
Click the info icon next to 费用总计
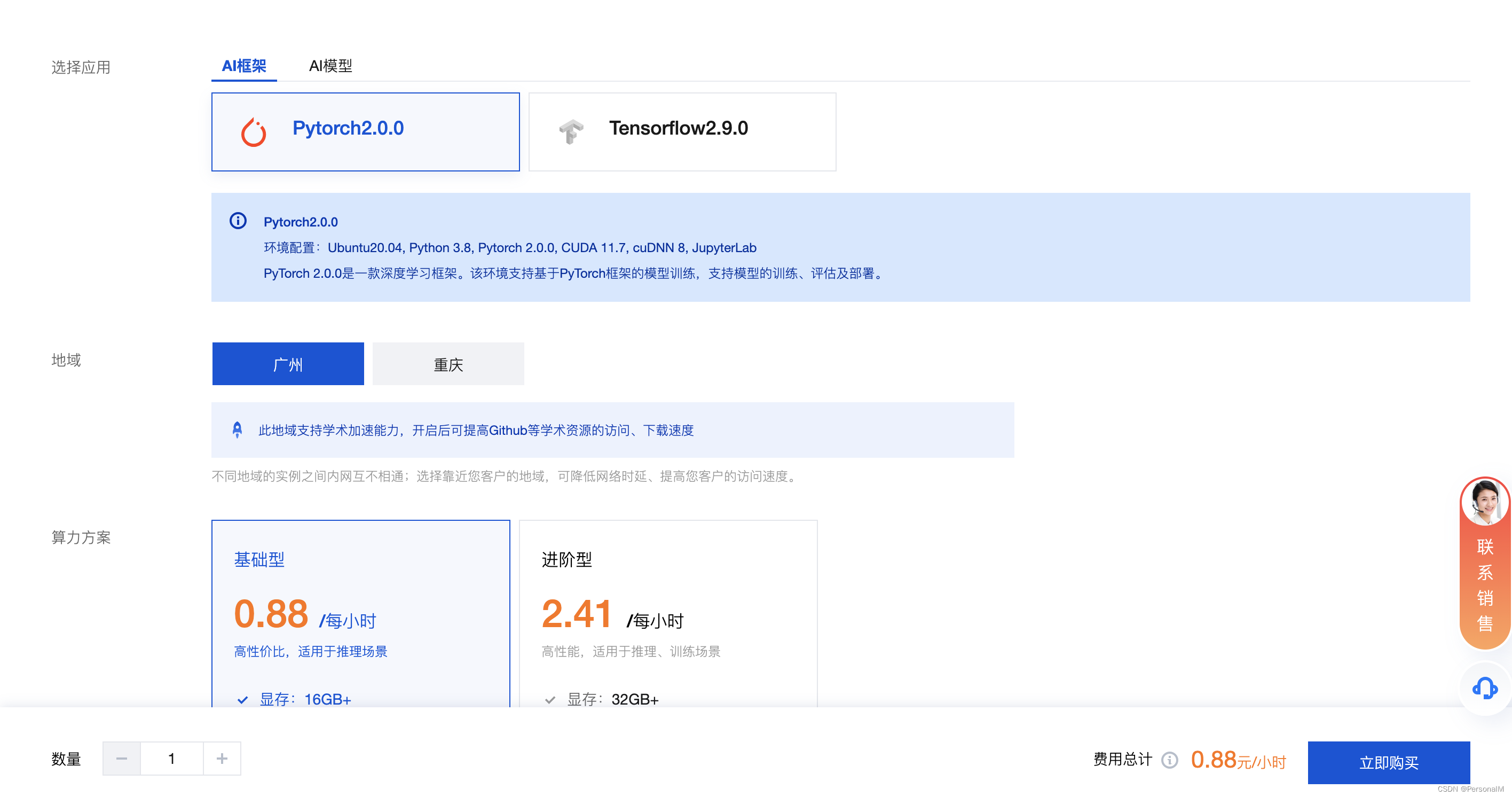(1169, 760)
